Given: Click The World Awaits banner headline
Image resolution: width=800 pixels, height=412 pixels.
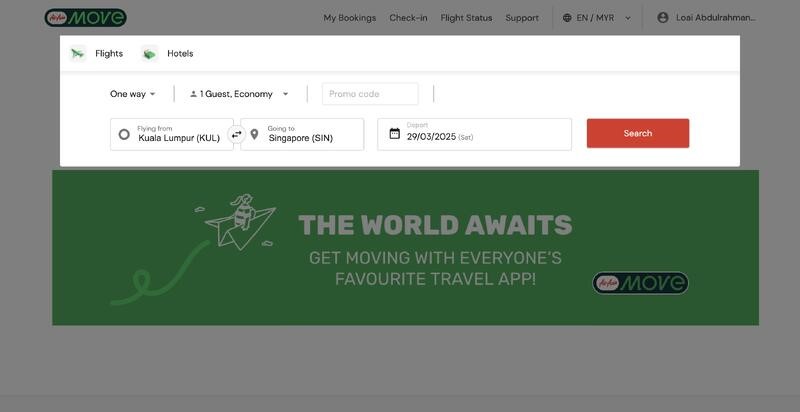Looking at the screenshot, I should 435,225.
